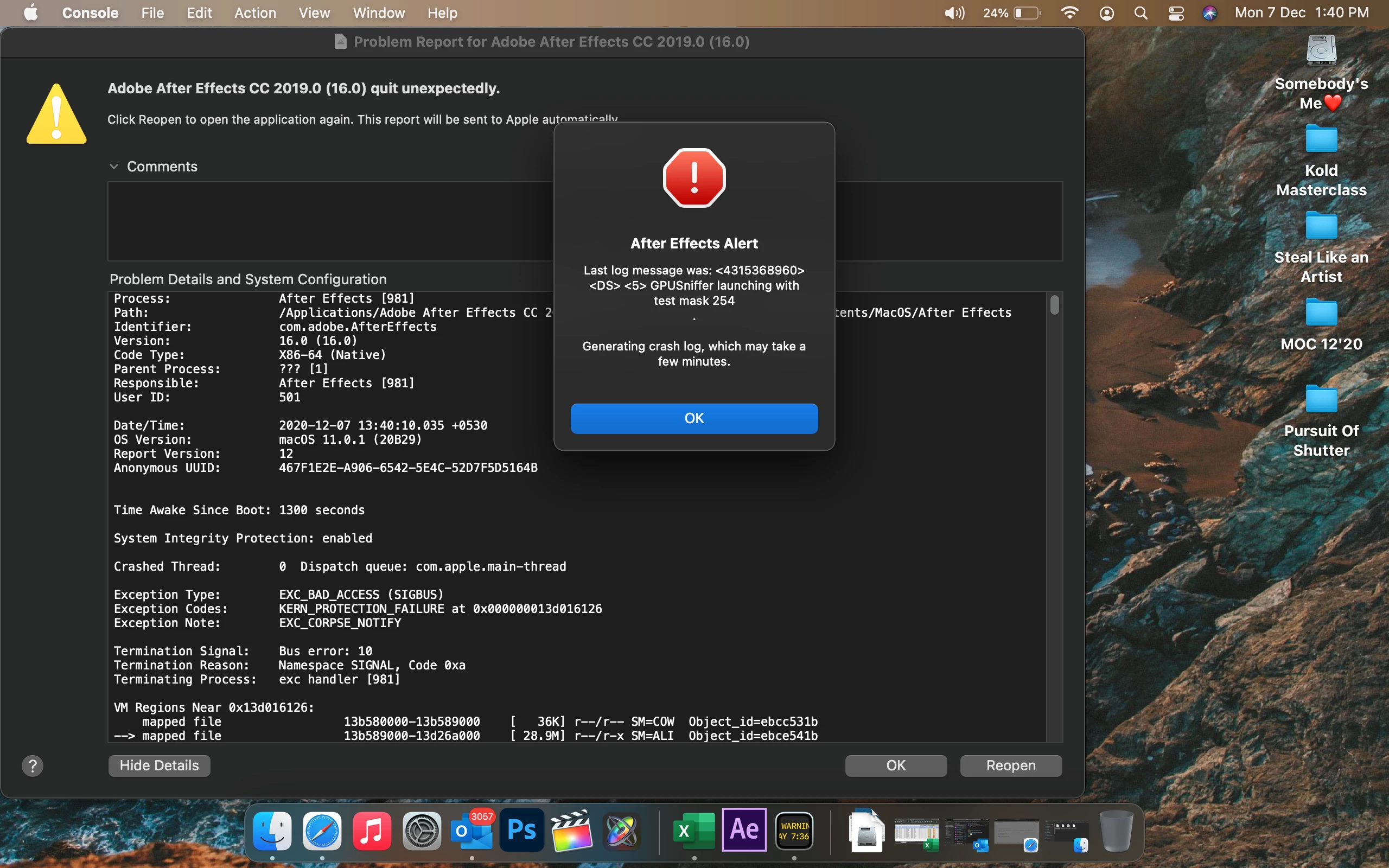Click Reopen in the problem report
1389x868 pixels.
coord(1011,765)
